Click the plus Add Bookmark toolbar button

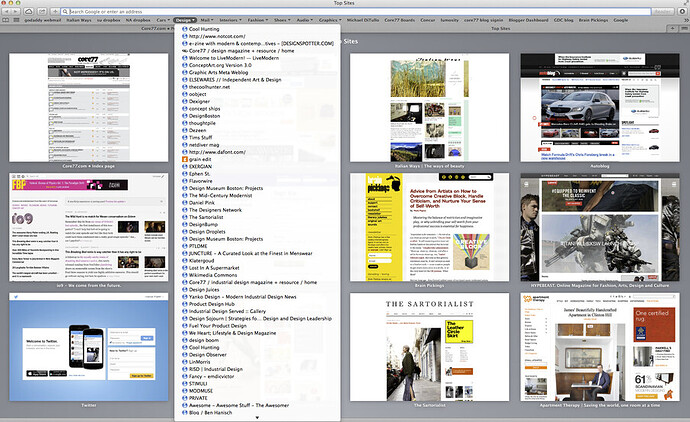[x=55, y=11]
